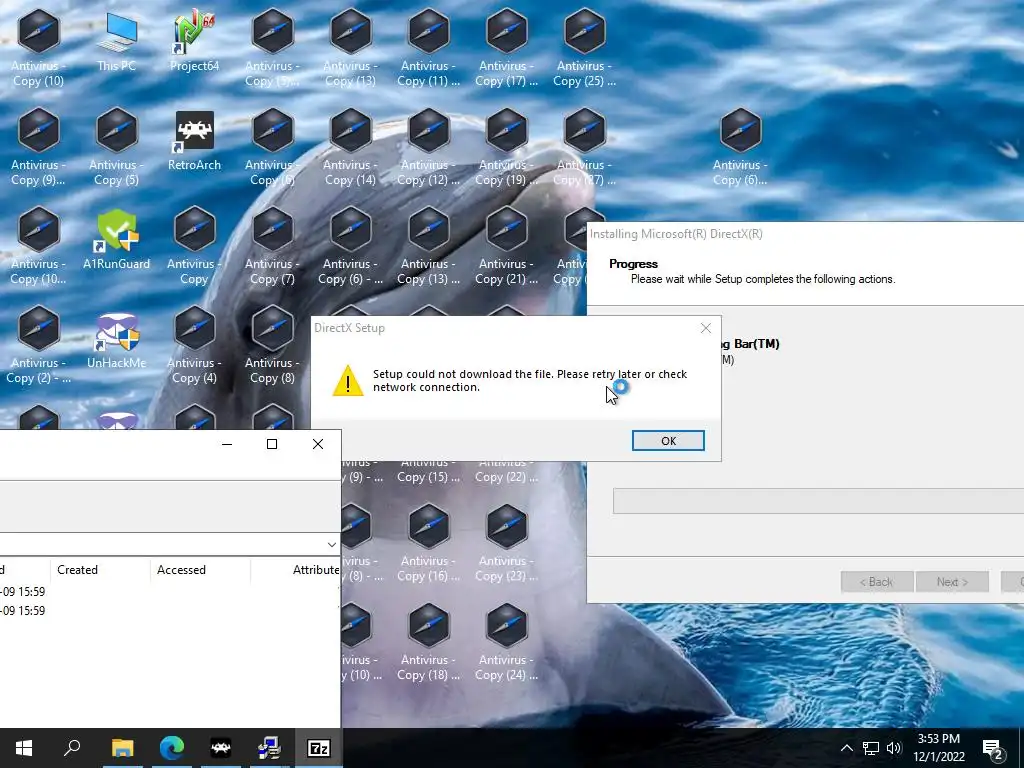Switch to the DirectX installer taskbar icon

(269, 748)
